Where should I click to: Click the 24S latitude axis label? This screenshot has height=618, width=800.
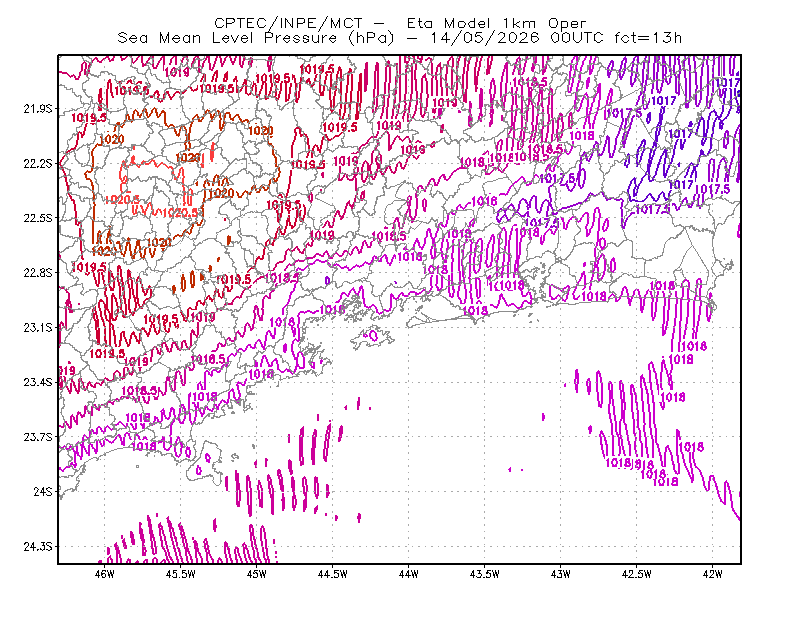(43, 491)
